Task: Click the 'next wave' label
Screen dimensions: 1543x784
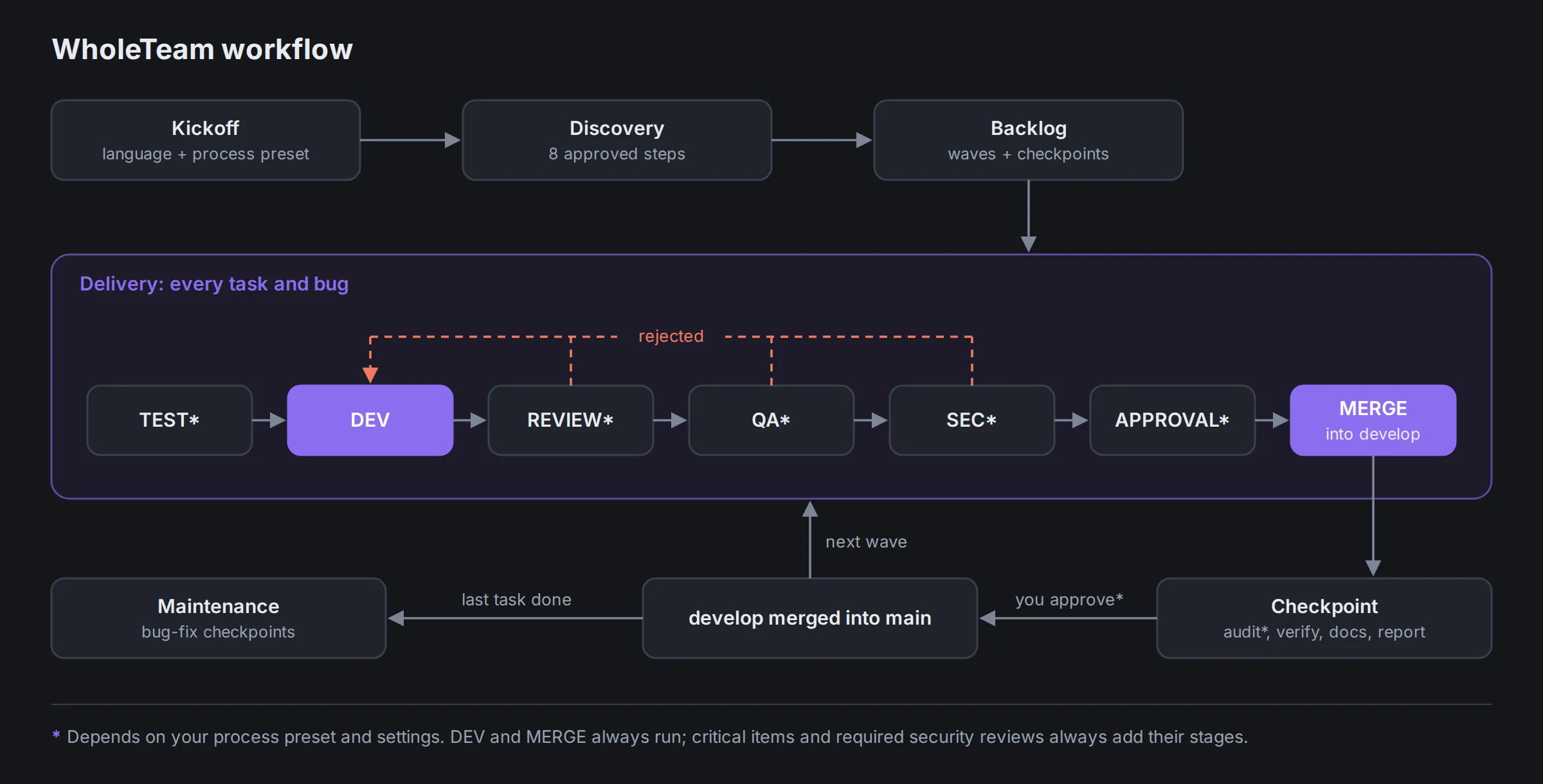Action: pos(866,542)
